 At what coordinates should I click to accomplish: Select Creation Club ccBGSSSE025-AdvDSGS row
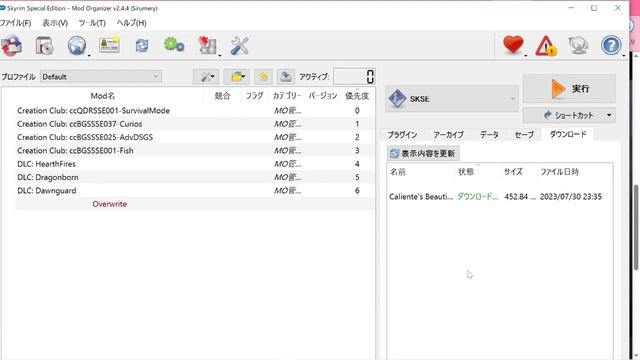click(195, 137)
